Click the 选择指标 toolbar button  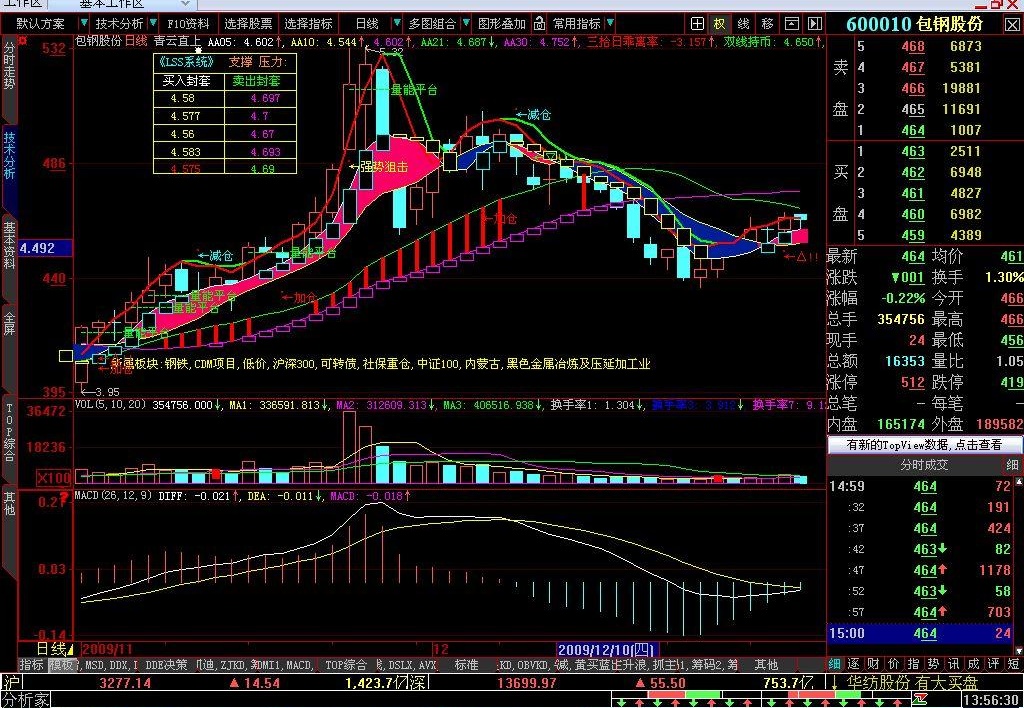click(308, 24)
